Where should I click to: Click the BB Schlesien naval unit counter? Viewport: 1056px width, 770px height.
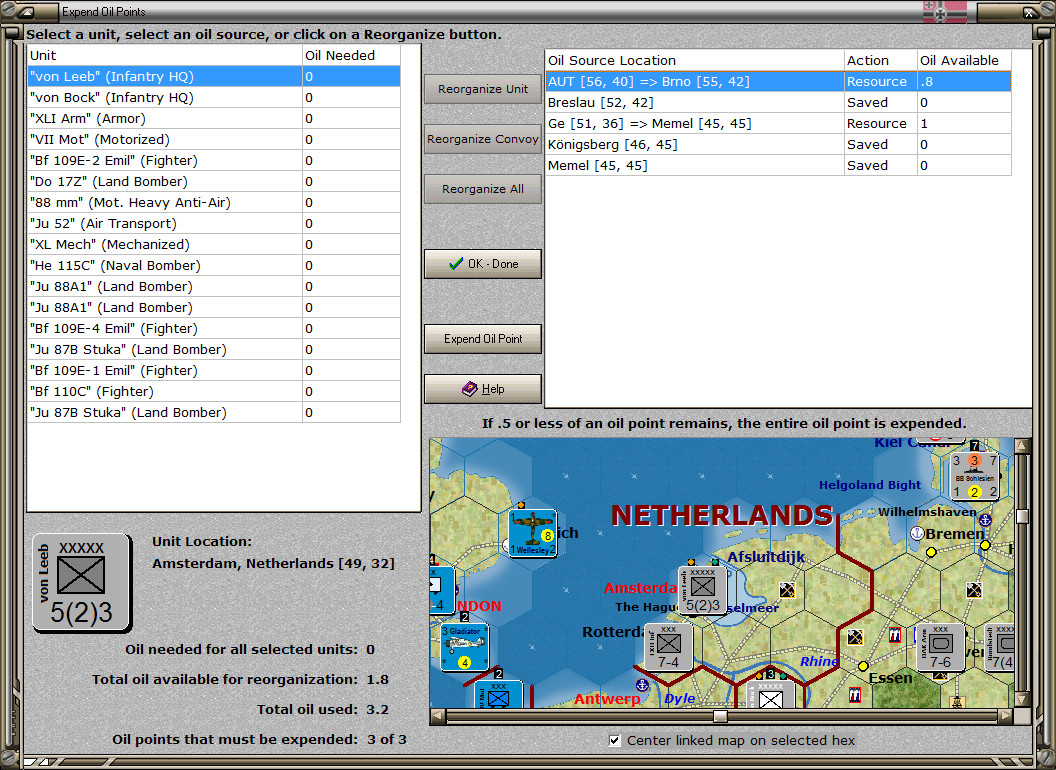point(974,476)
